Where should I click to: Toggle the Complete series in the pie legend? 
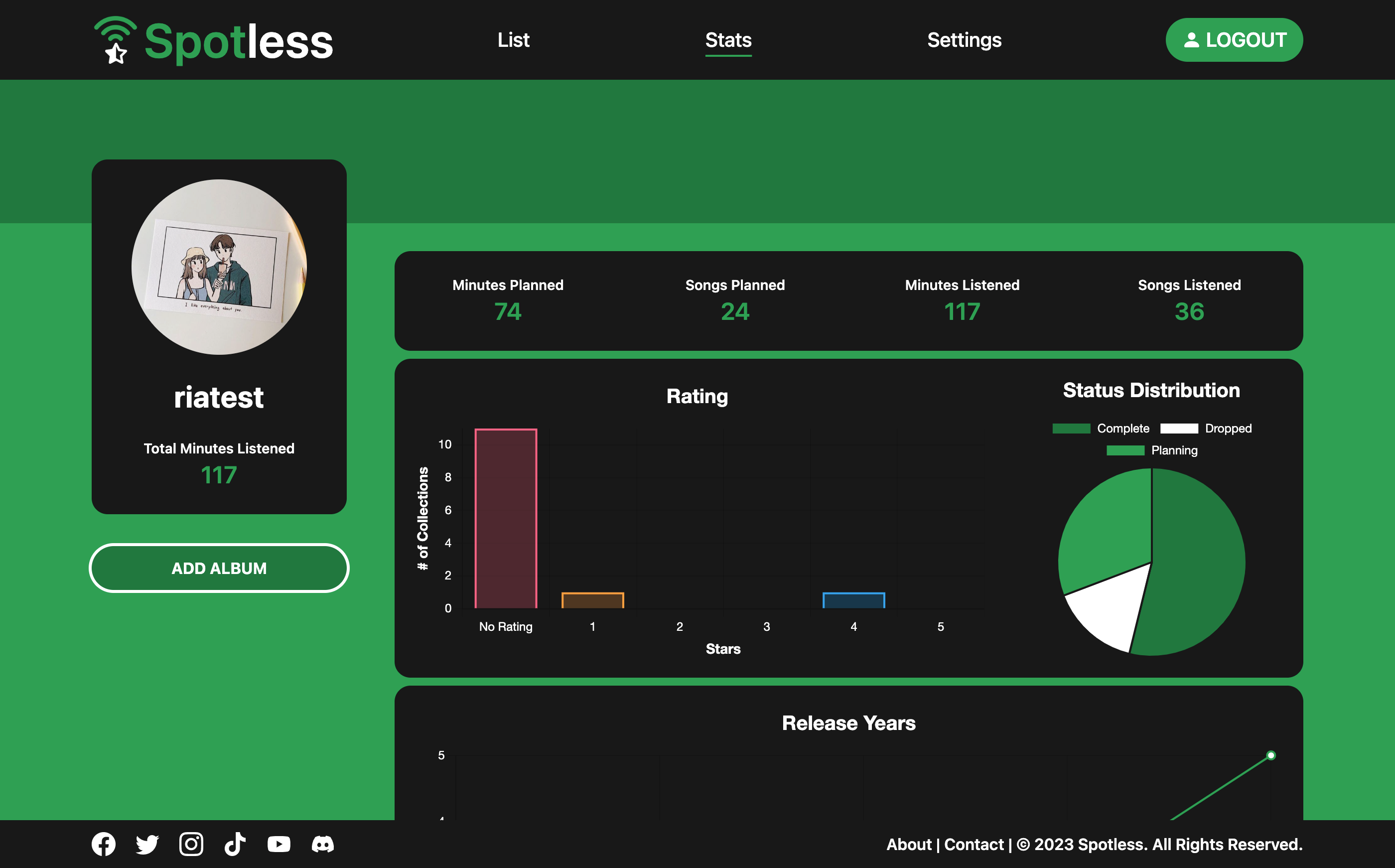1101,428
